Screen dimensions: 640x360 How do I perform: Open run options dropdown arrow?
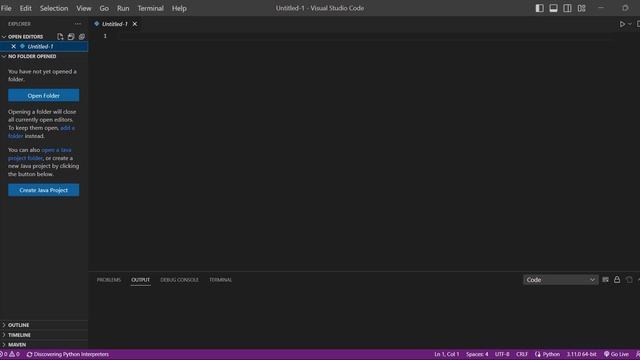[x=630, y=24]
